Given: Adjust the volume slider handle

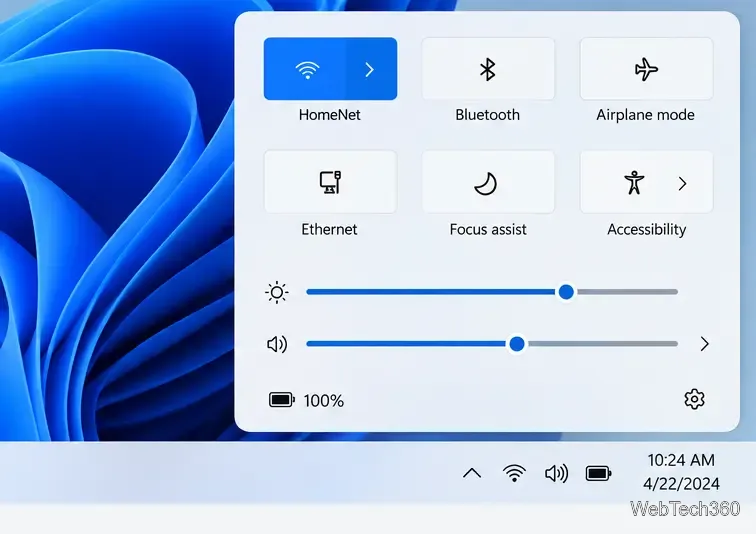Looking at the screenshot, I should click(517, 344).
